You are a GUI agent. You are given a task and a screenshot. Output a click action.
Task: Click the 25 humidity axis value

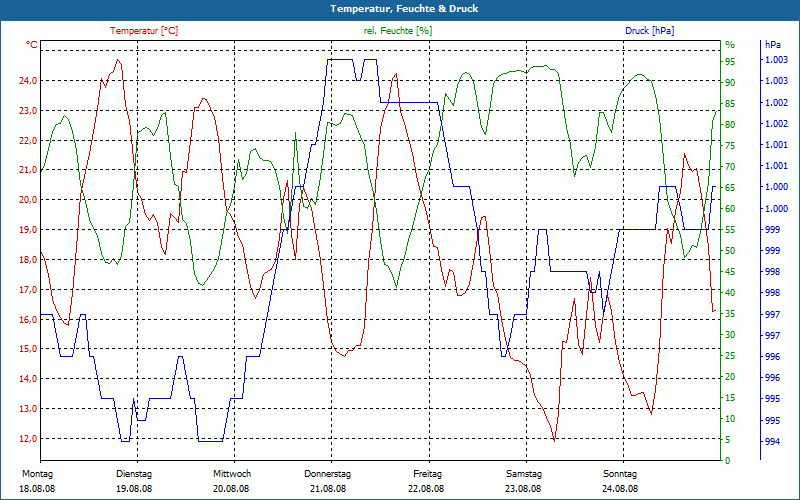730,356
